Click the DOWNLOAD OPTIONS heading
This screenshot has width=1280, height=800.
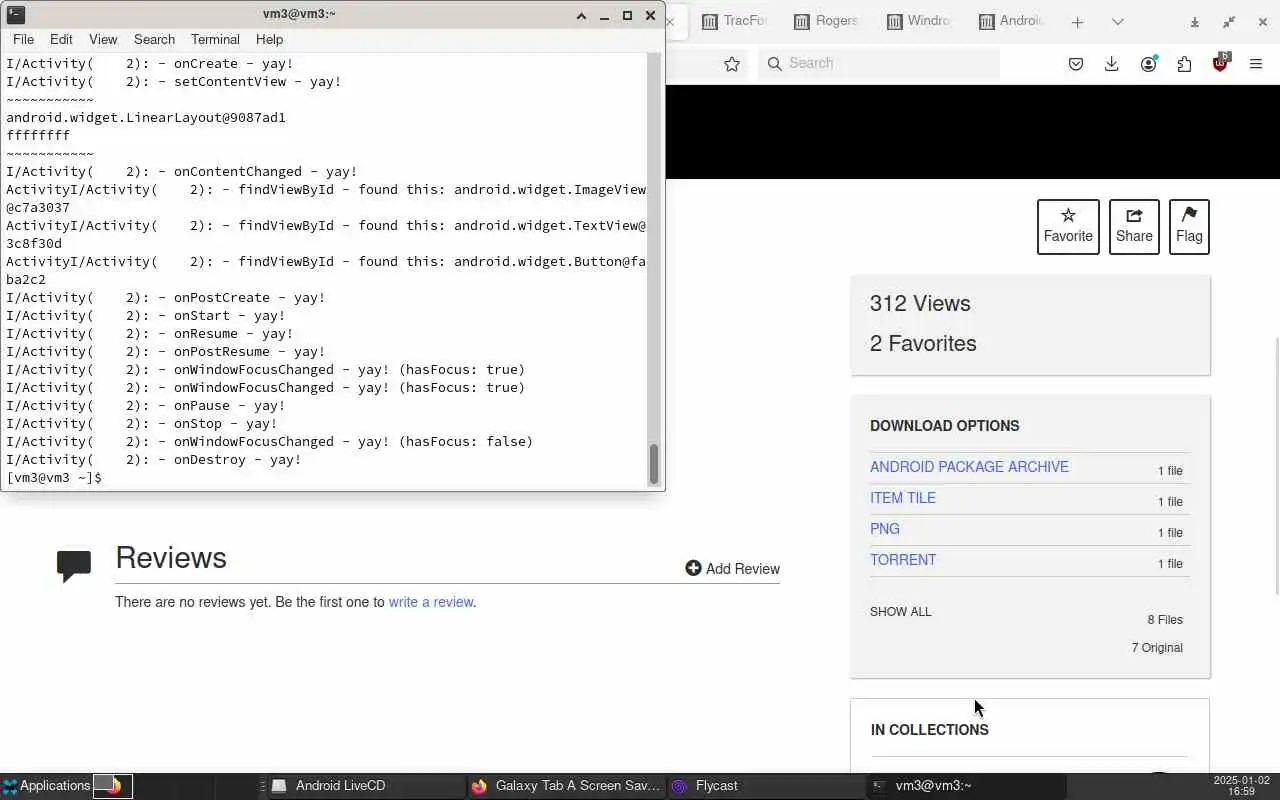[945, 426]
